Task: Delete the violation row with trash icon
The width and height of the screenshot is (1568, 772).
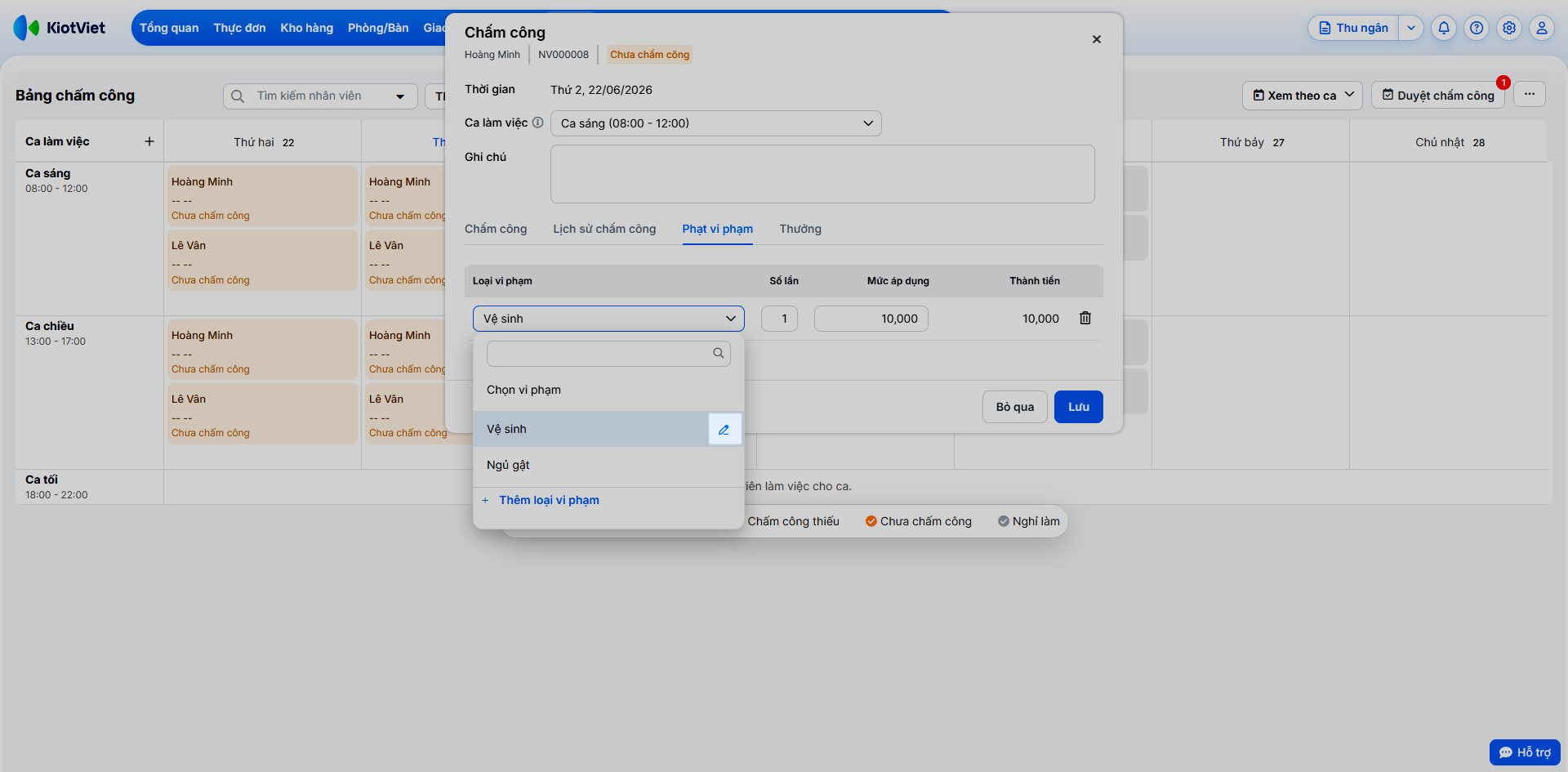Action: (x=1085, y=318)
